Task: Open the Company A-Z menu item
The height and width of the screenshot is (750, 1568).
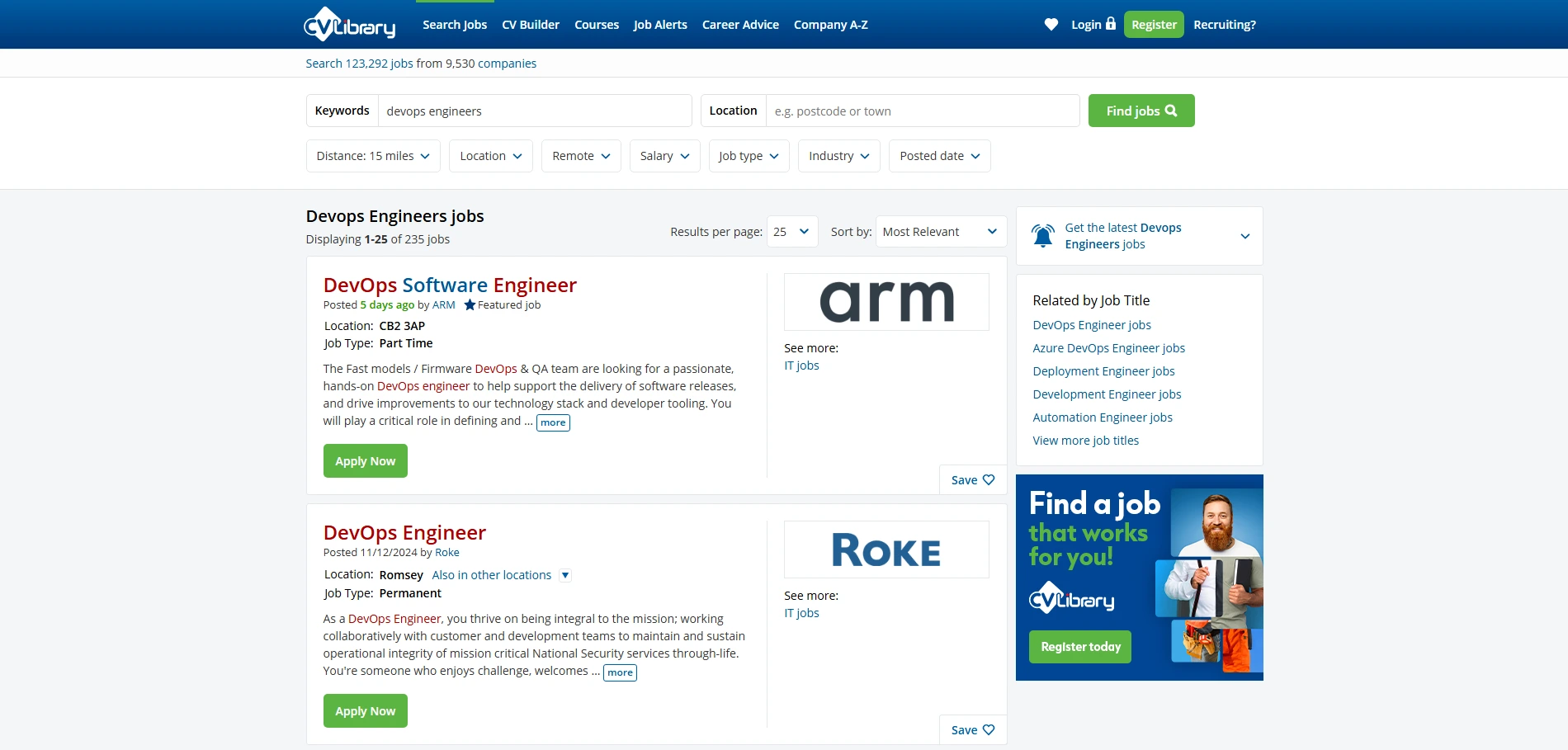Action: click(x=831, y=25)
